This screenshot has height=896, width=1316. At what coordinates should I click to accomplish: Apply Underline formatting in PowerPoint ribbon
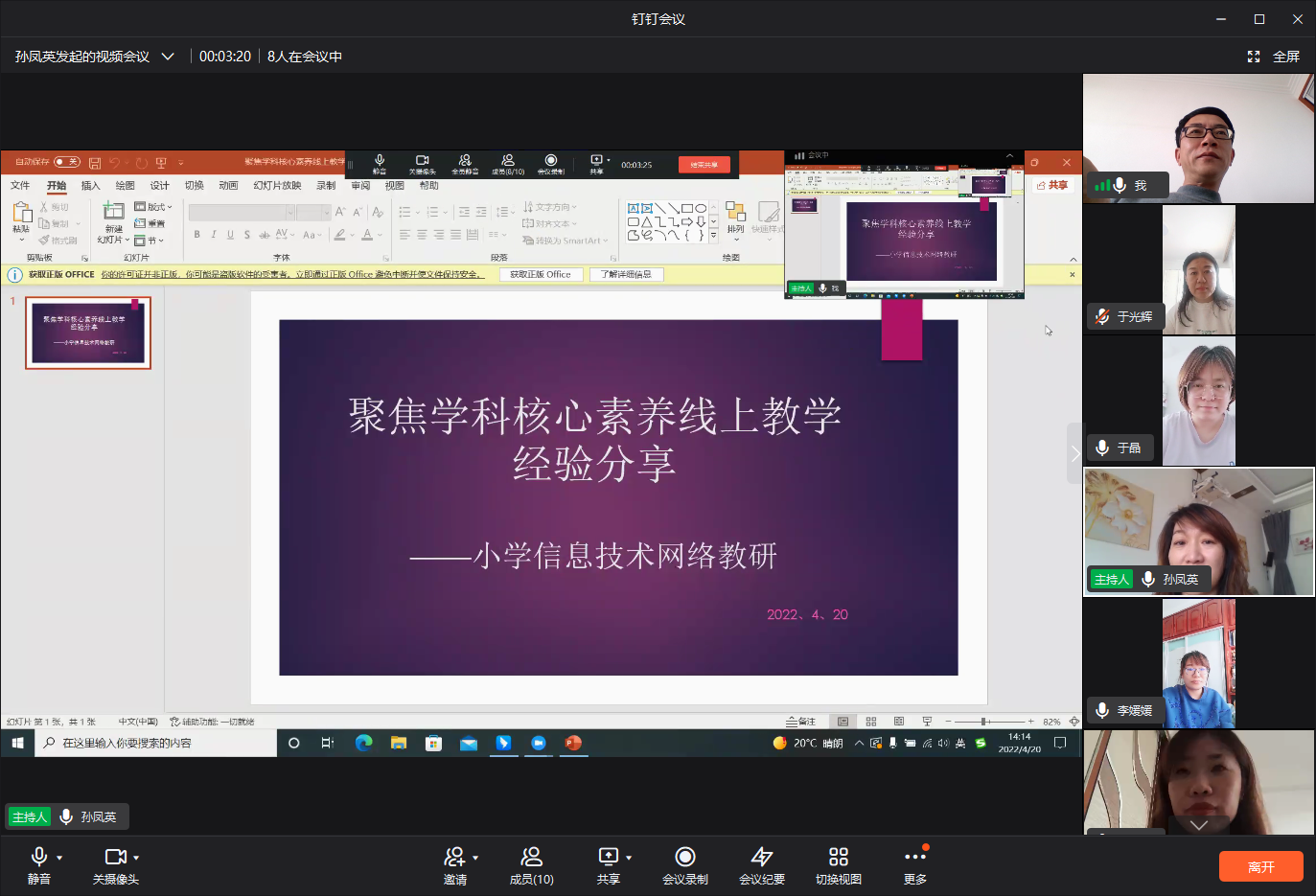coord(230,234)
